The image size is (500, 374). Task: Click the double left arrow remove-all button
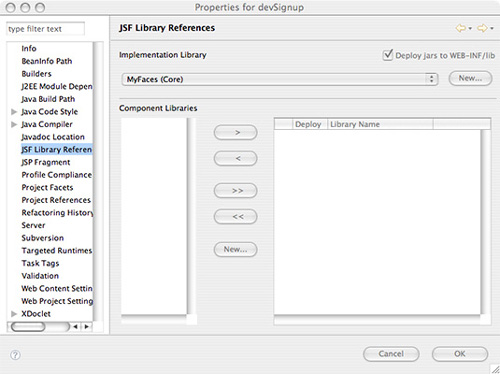coord(236,217)
